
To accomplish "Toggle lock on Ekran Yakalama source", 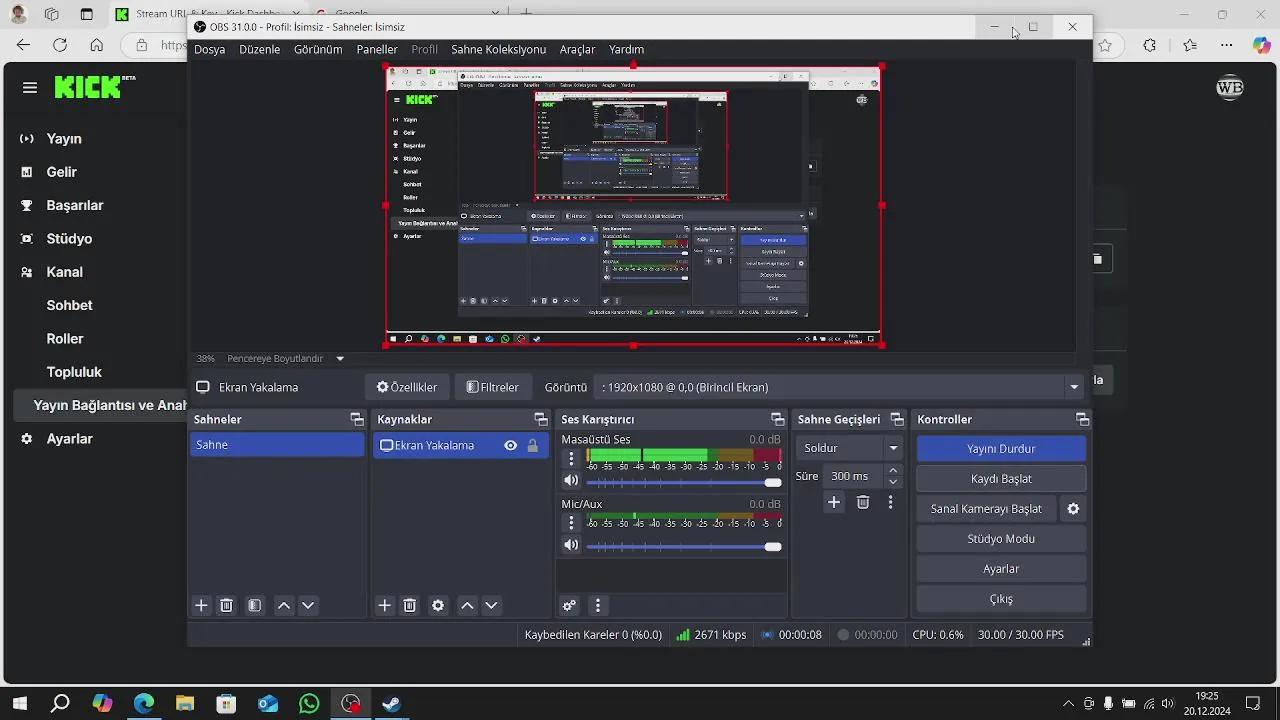I will (532, 446).
